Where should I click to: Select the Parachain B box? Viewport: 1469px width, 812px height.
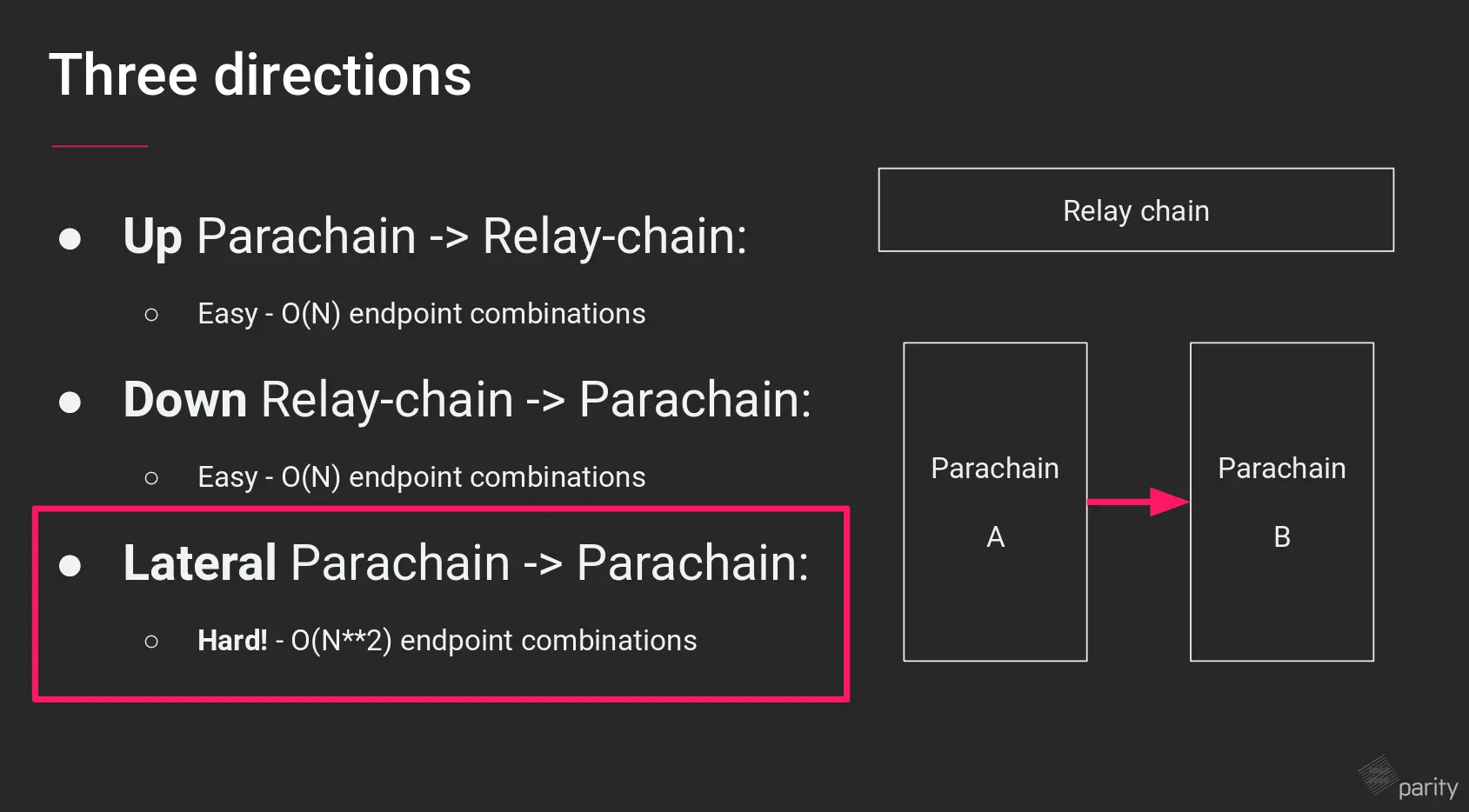(x=1281, y=502)
